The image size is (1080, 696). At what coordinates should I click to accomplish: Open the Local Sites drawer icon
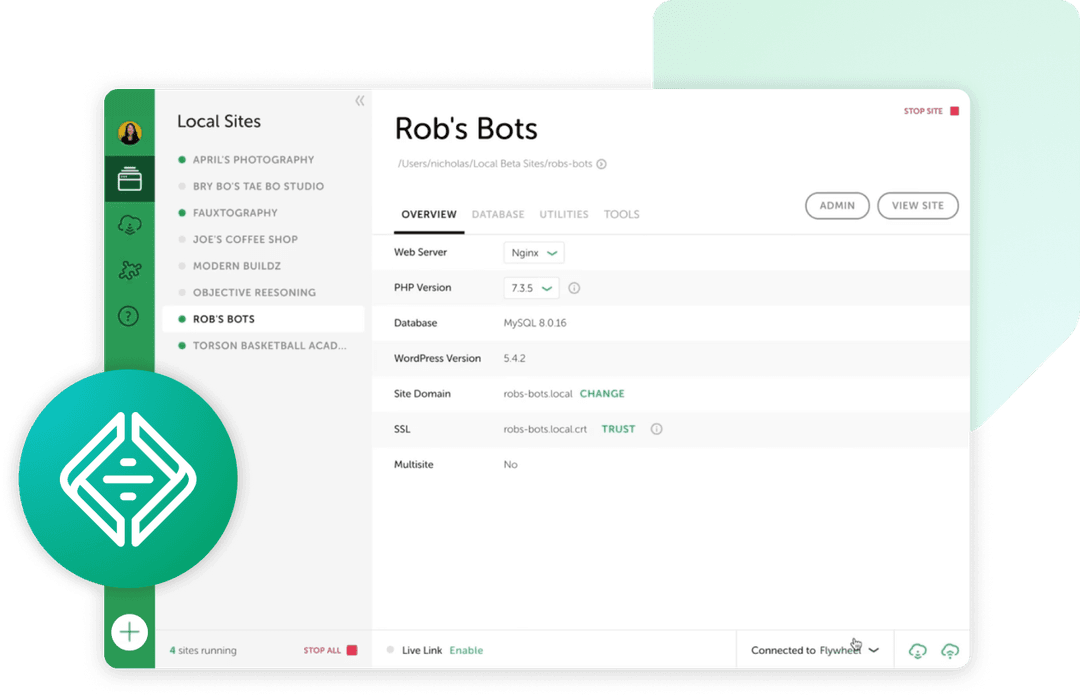pos(129,177)
